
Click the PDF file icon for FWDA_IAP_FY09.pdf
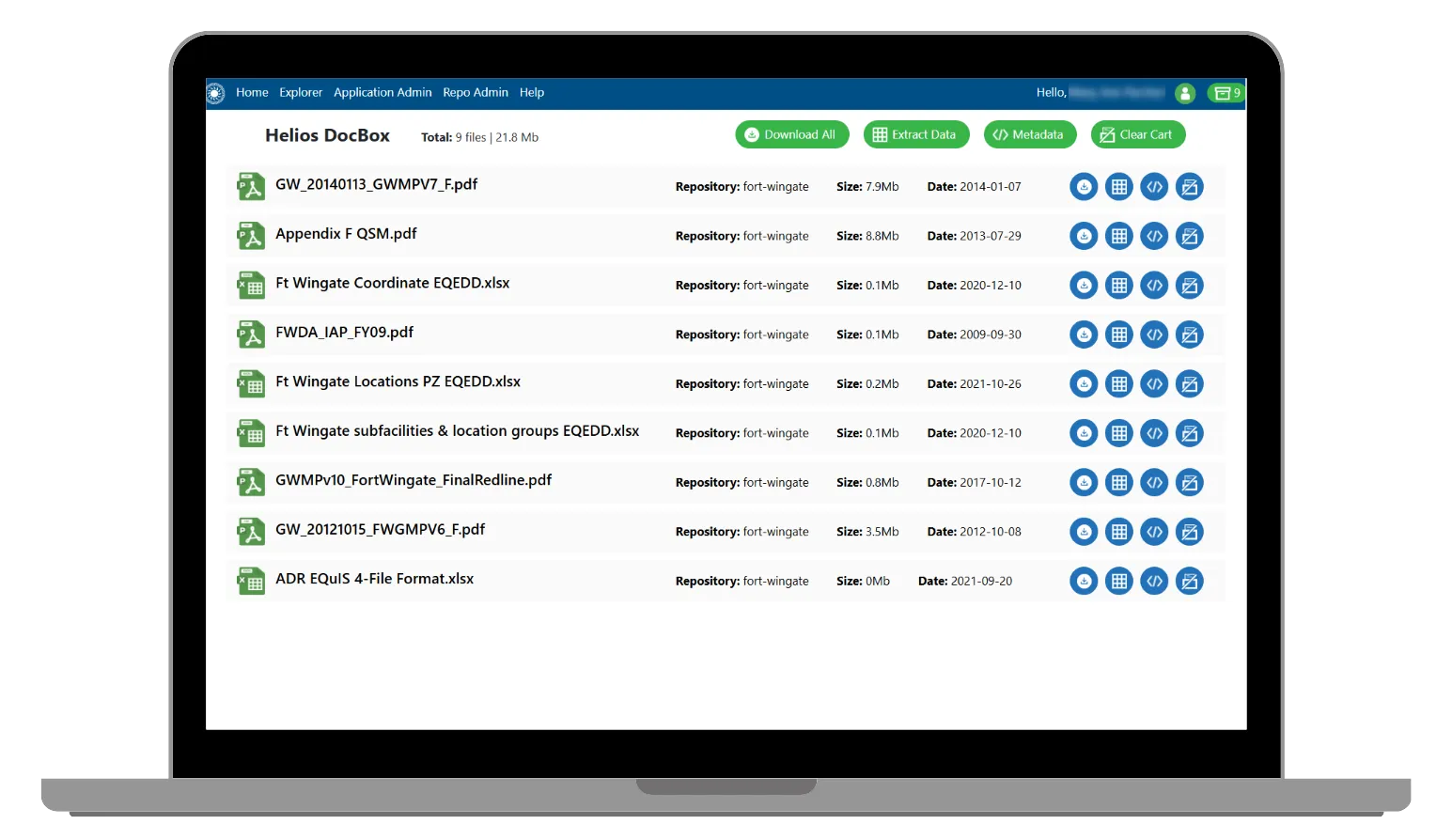pyautogui.click(x=251, y=334)
